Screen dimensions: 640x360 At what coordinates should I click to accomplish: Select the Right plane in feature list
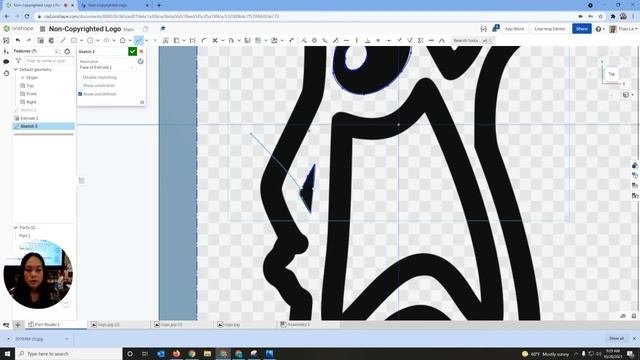tap(31, 102)
